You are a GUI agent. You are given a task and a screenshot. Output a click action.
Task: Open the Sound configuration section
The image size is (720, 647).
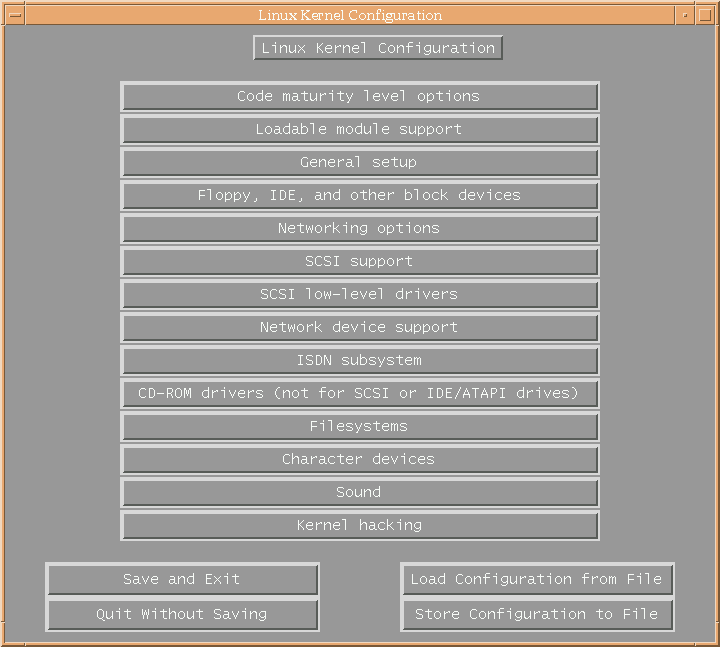[360, 493]
